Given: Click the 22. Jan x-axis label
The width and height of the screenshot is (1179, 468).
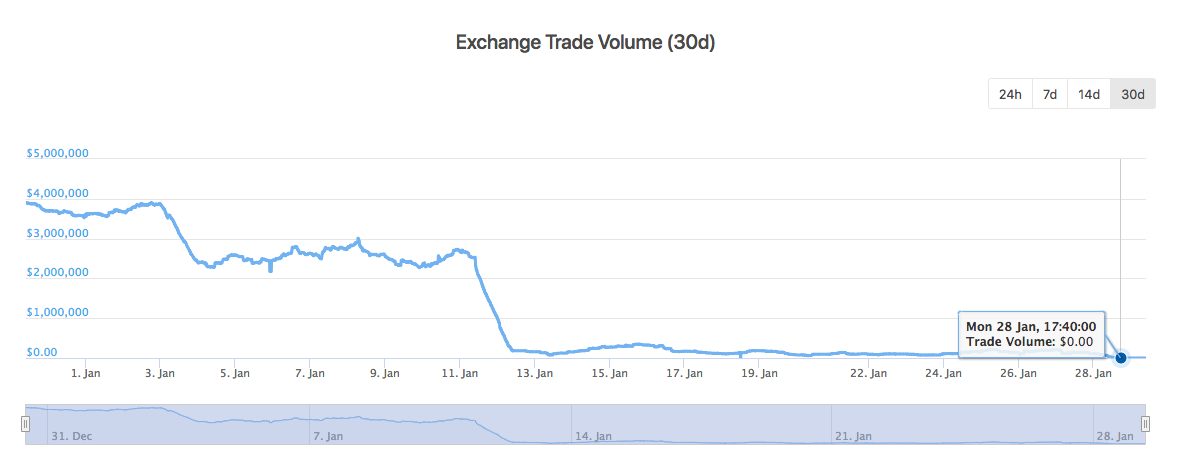Looking at the screenshot, I should 868,374.
